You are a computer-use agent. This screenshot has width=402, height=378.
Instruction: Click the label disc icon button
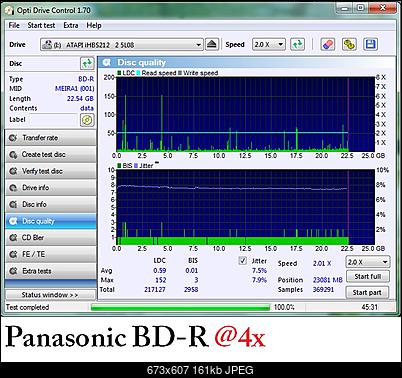tap(87, 120)
